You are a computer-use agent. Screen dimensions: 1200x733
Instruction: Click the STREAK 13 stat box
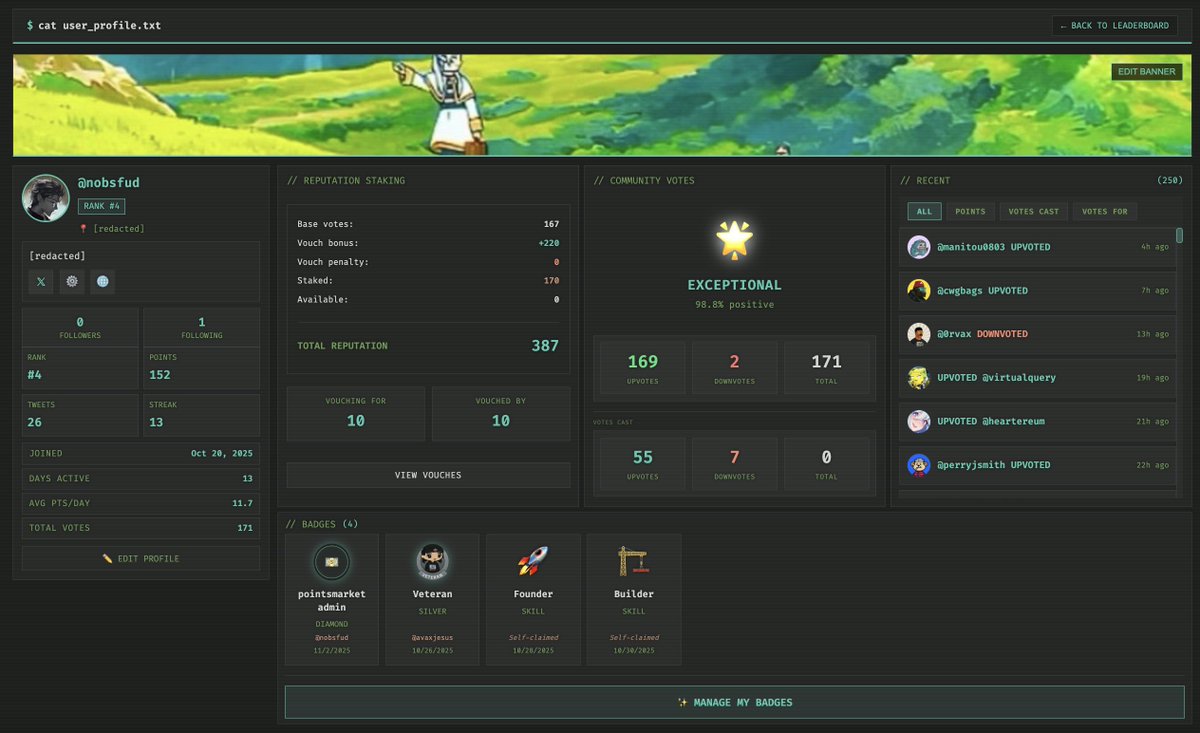[202, 415]
